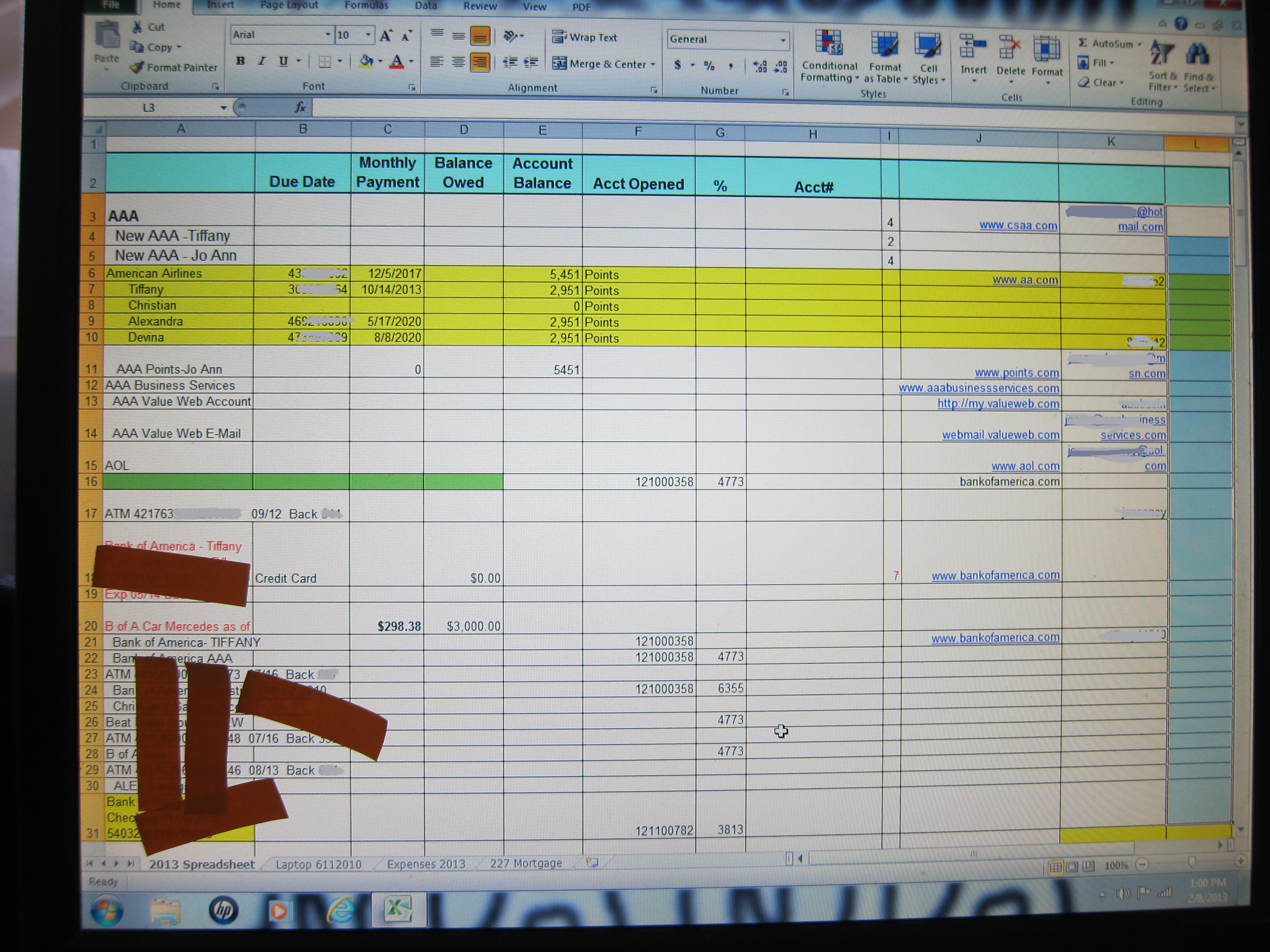This screenshot has width=1270, height=952.
Task: Open the Borders dropdown arrow
Action: 340,61
